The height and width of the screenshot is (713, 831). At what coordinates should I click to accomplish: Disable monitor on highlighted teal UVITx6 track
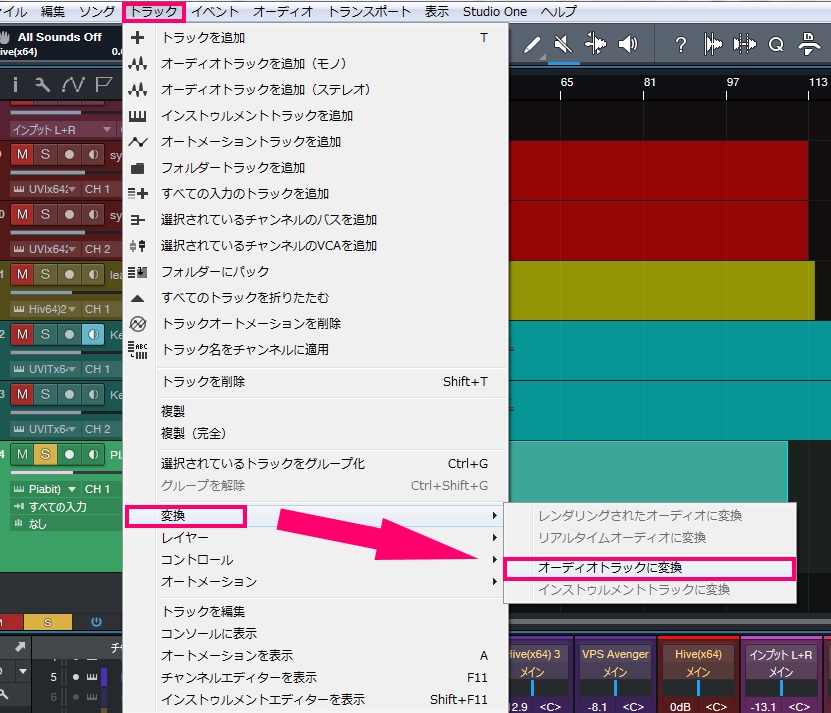(93, 334)
